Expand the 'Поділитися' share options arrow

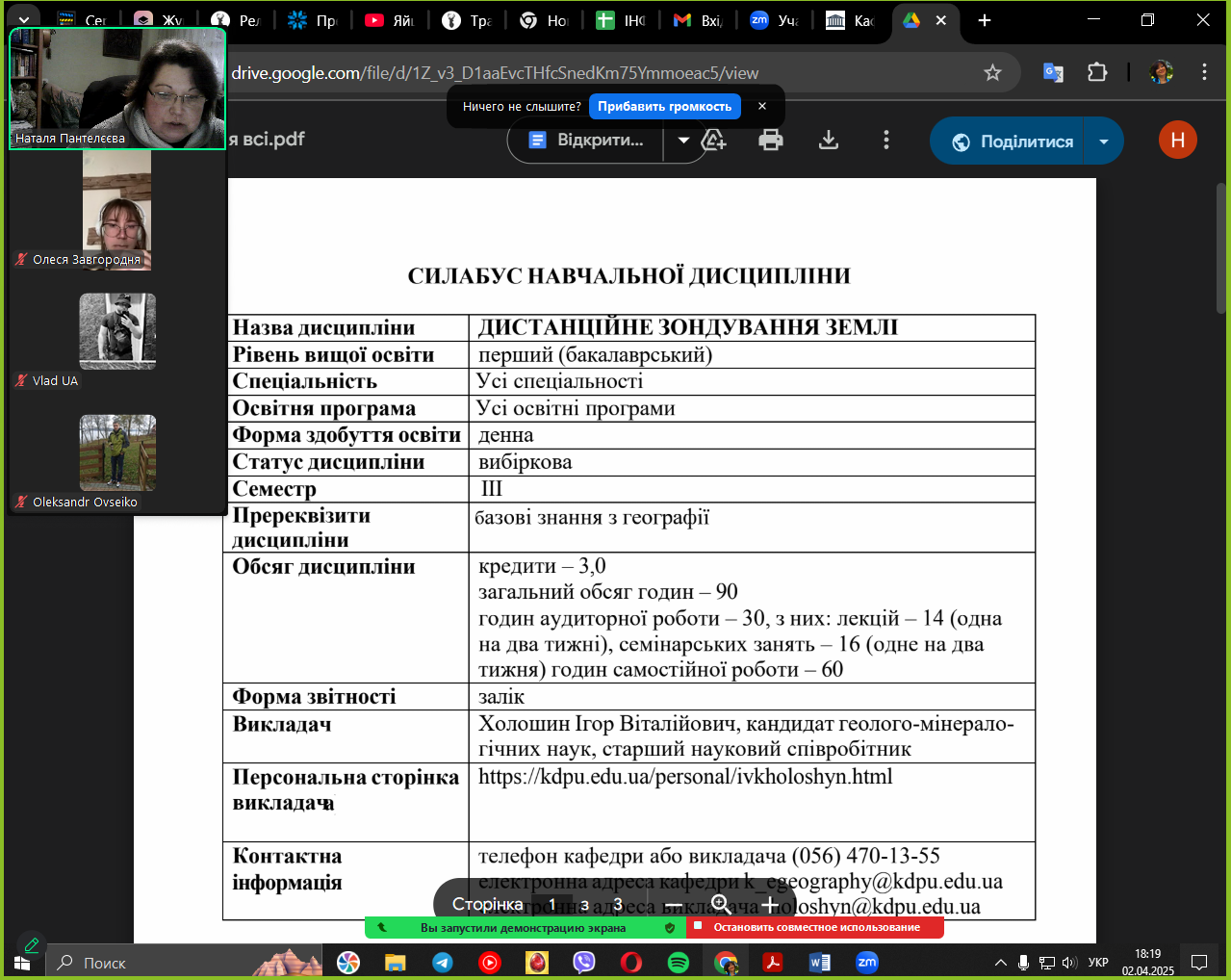point(1104,142)
